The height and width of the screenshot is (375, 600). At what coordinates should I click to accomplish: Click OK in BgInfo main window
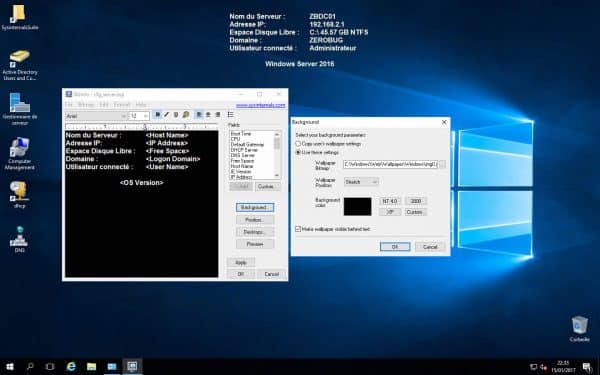[241, 274]
